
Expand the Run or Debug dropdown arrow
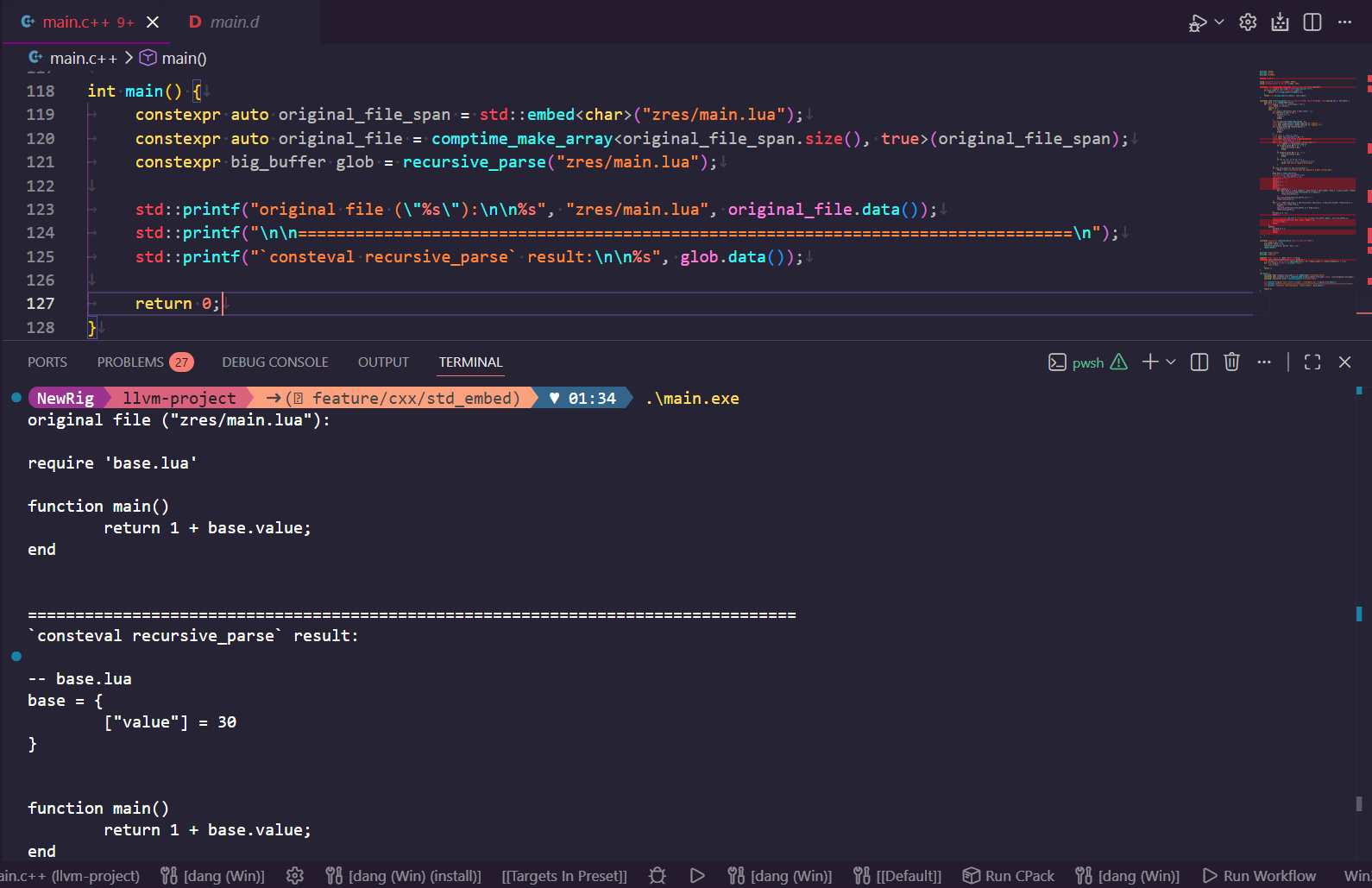tap(1219, 22)
